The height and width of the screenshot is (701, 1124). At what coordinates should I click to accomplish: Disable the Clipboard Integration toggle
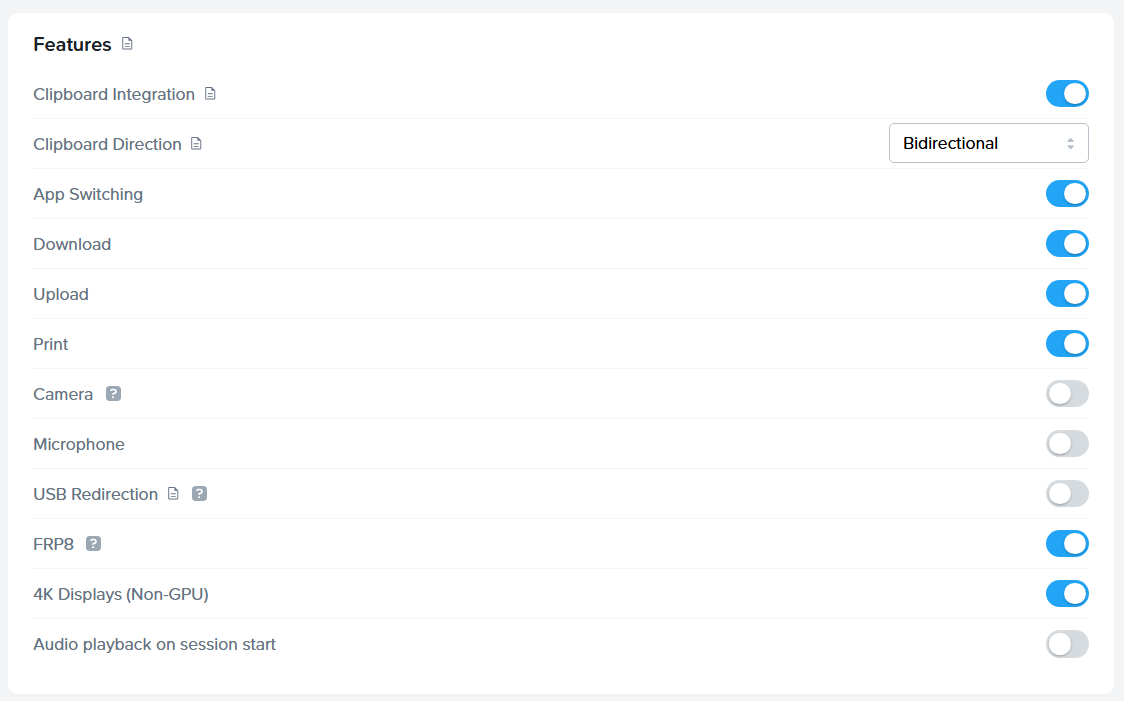click(1067, 94)
